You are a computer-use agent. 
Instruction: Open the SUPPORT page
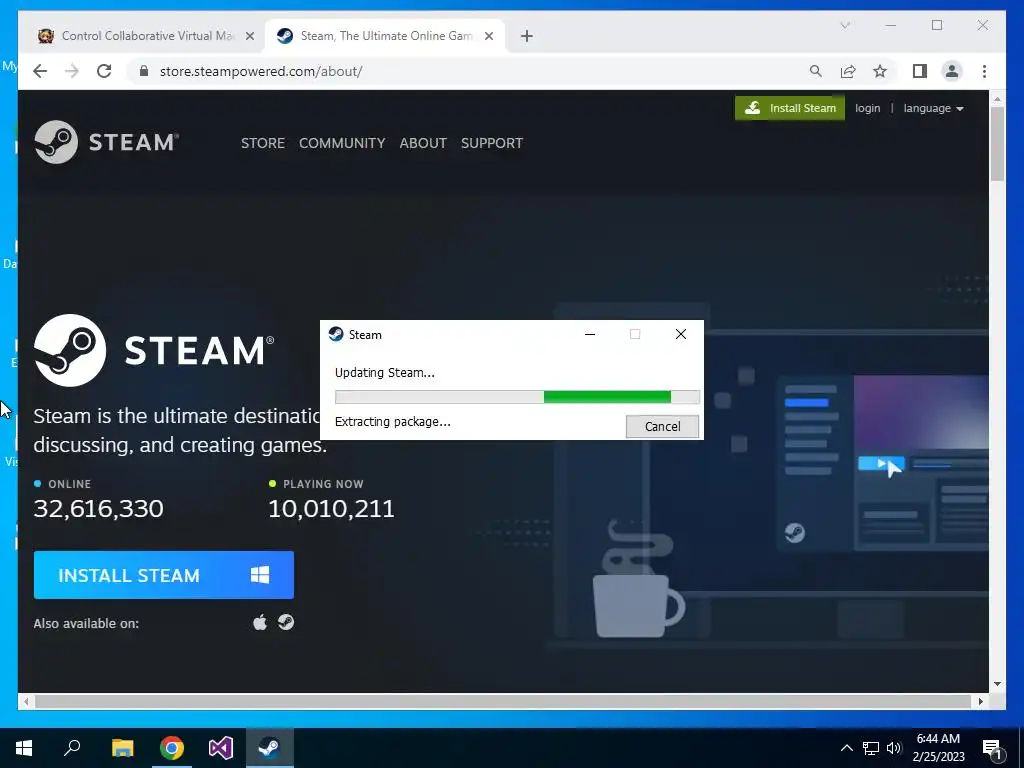coord(492,143)
